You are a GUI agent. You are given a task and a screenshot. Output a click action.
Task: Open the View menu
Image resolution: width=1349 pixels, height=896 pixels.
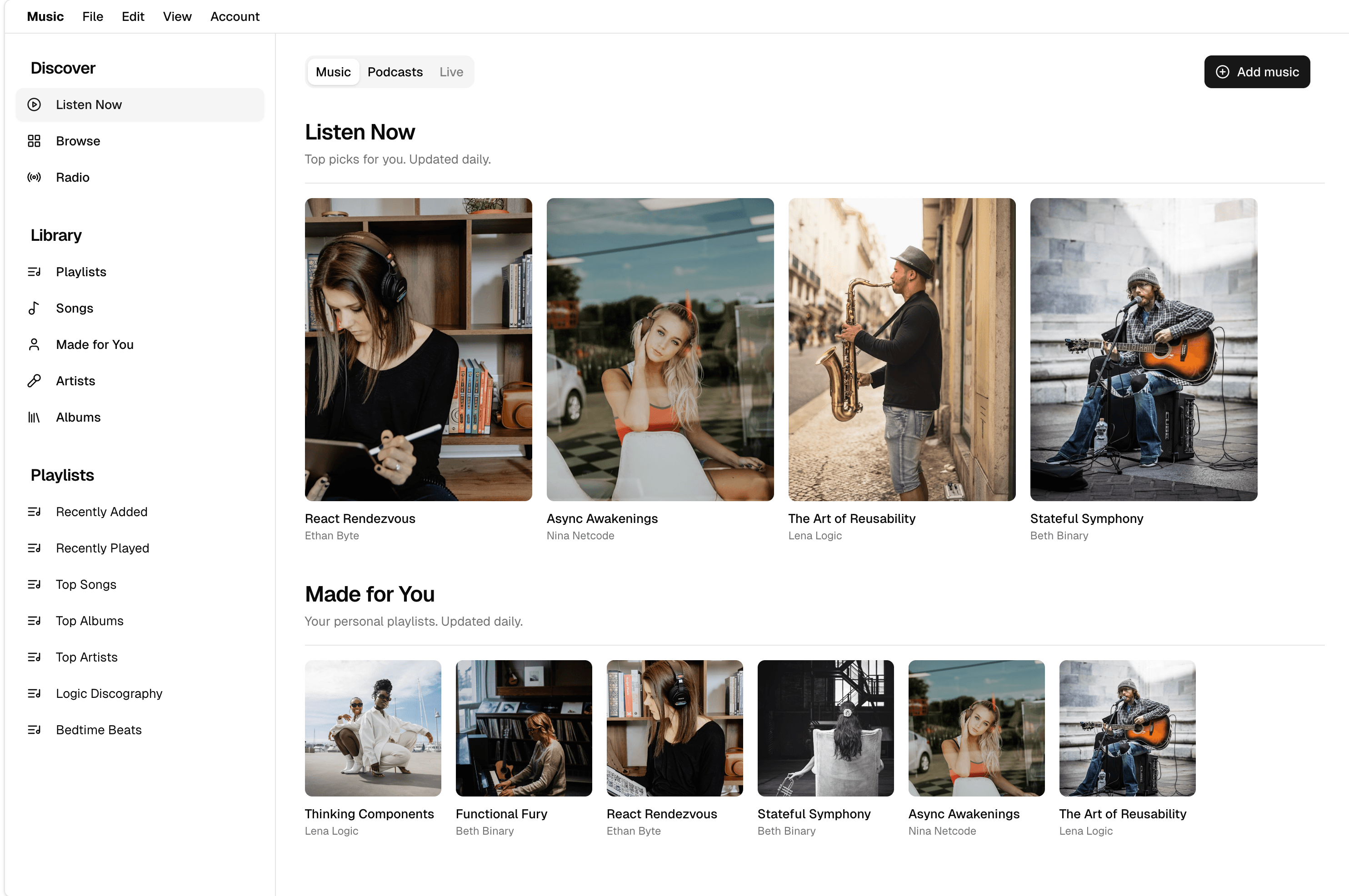coord(177,16)
